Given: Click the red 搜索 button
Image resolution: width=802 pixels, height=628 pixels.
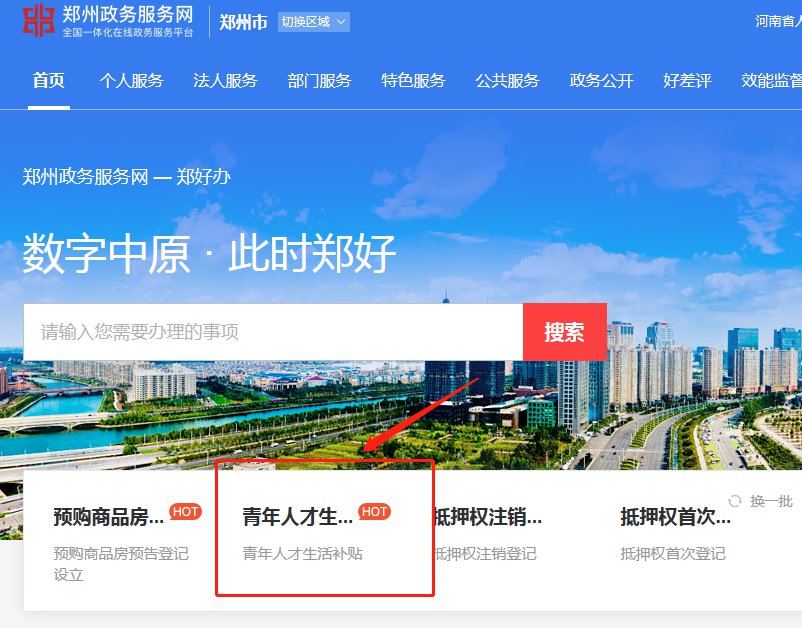Looking at the screenshot, I should tap(565, 332).
